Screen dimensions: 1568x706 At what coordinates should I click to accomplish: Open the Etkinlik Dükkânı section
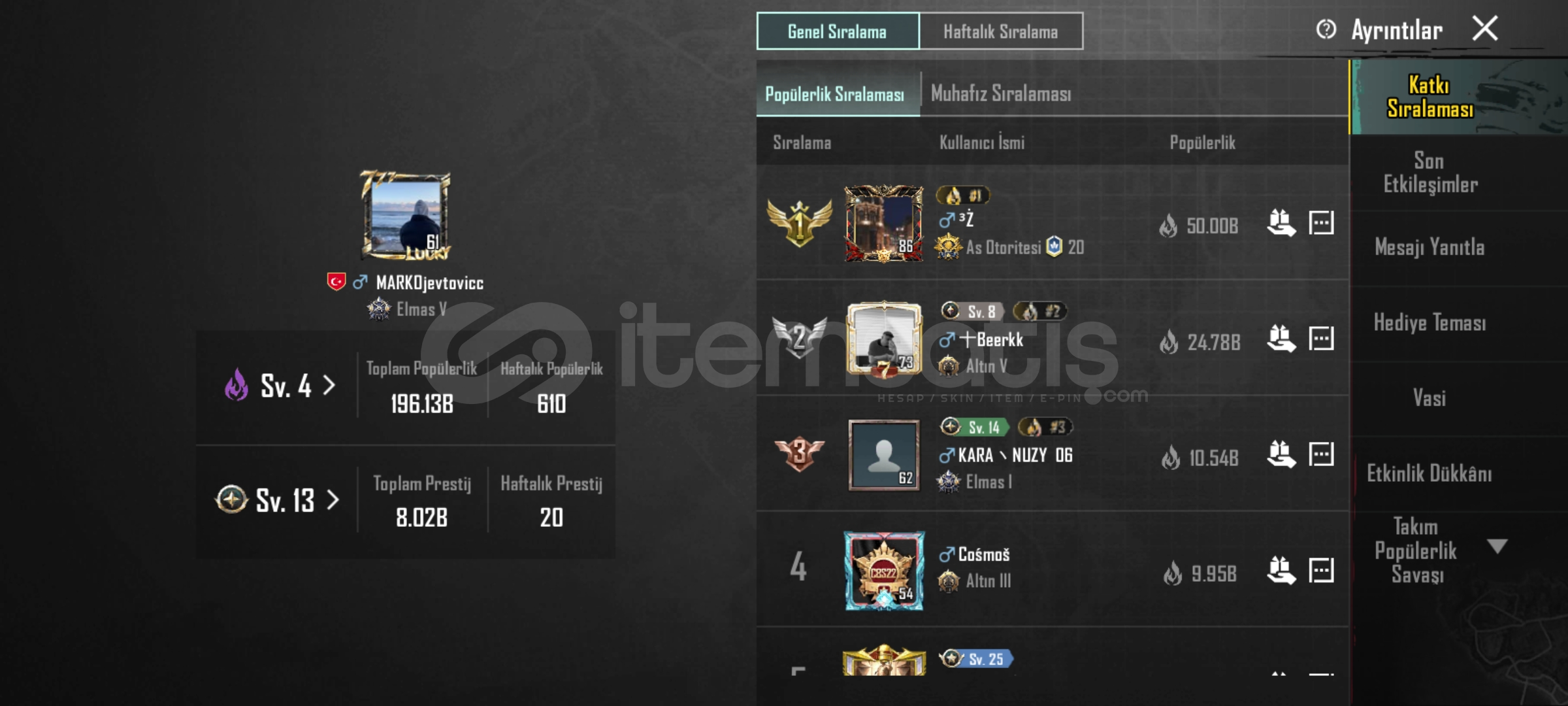(x=1430, y=473)
